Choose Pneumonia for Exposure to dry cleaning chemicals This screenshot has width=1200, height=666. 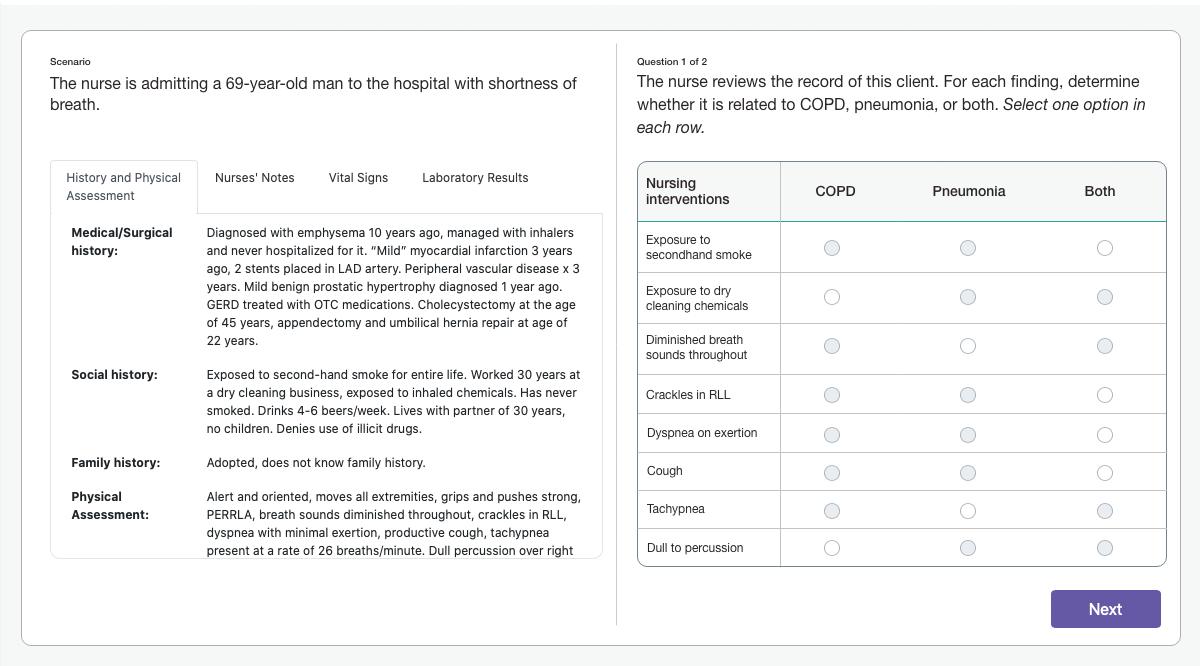click(968, 297)
